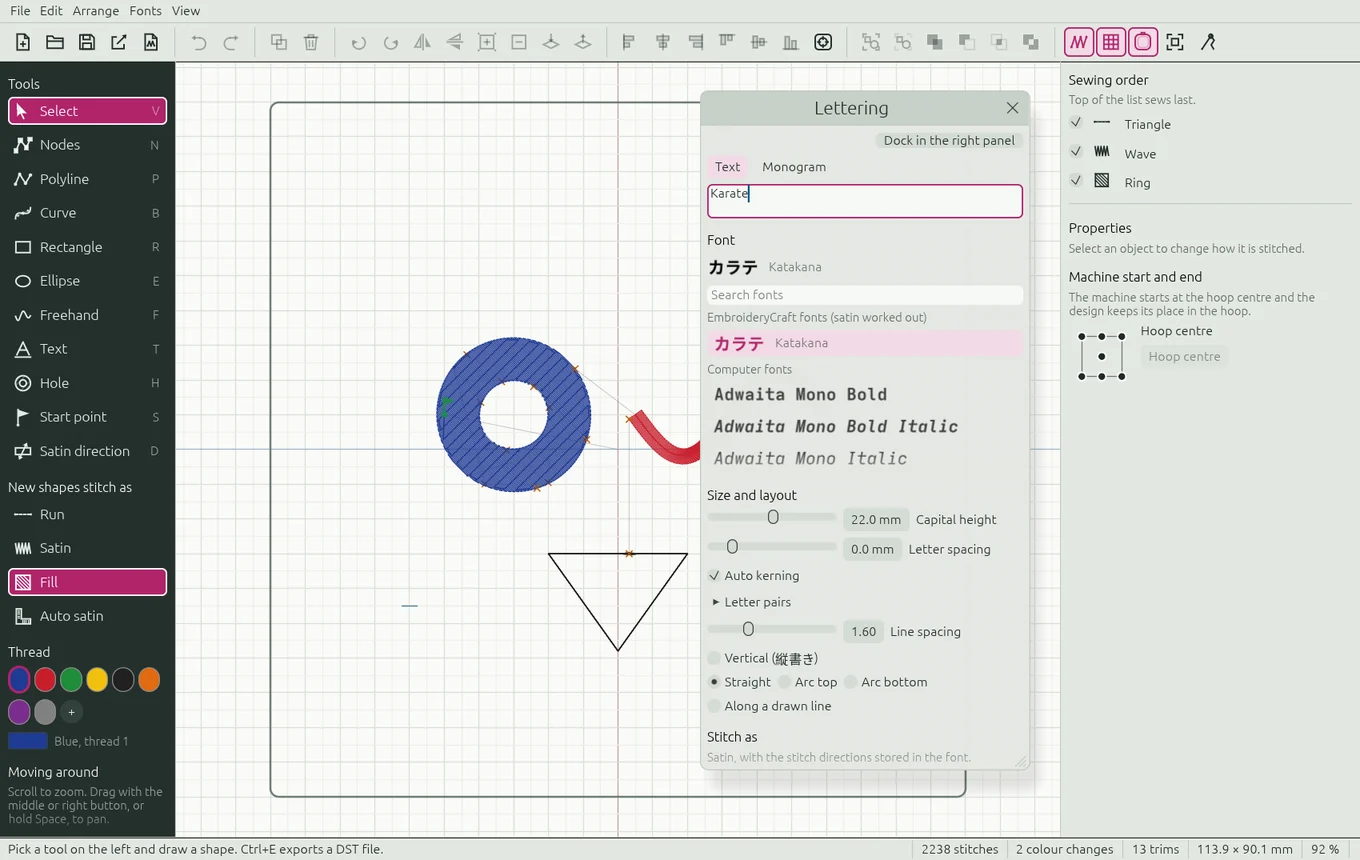The height and width of the screenshot is (860, 1360).
Task: Pick the yellow thread swatch
Action: 97,680
